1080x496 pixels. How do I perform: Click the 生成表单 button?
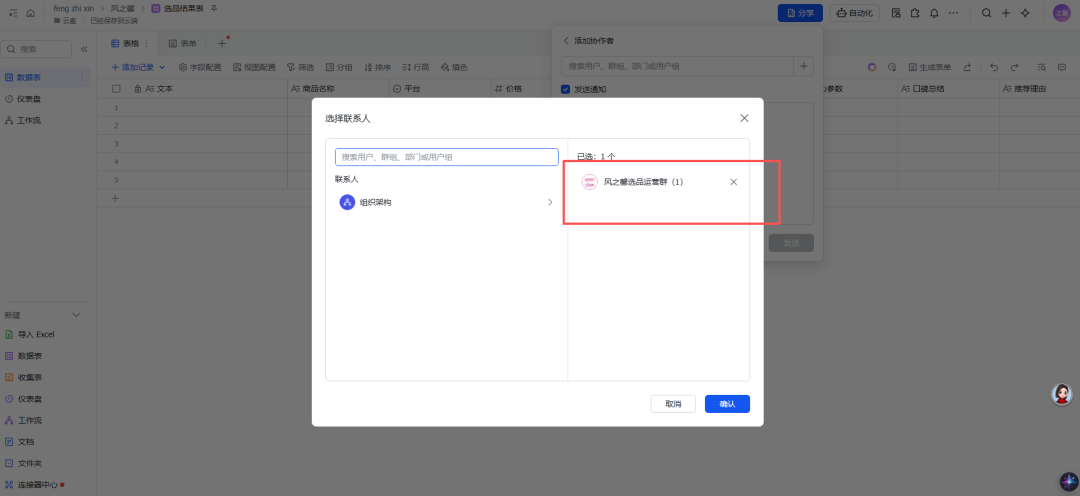[930, 68]
